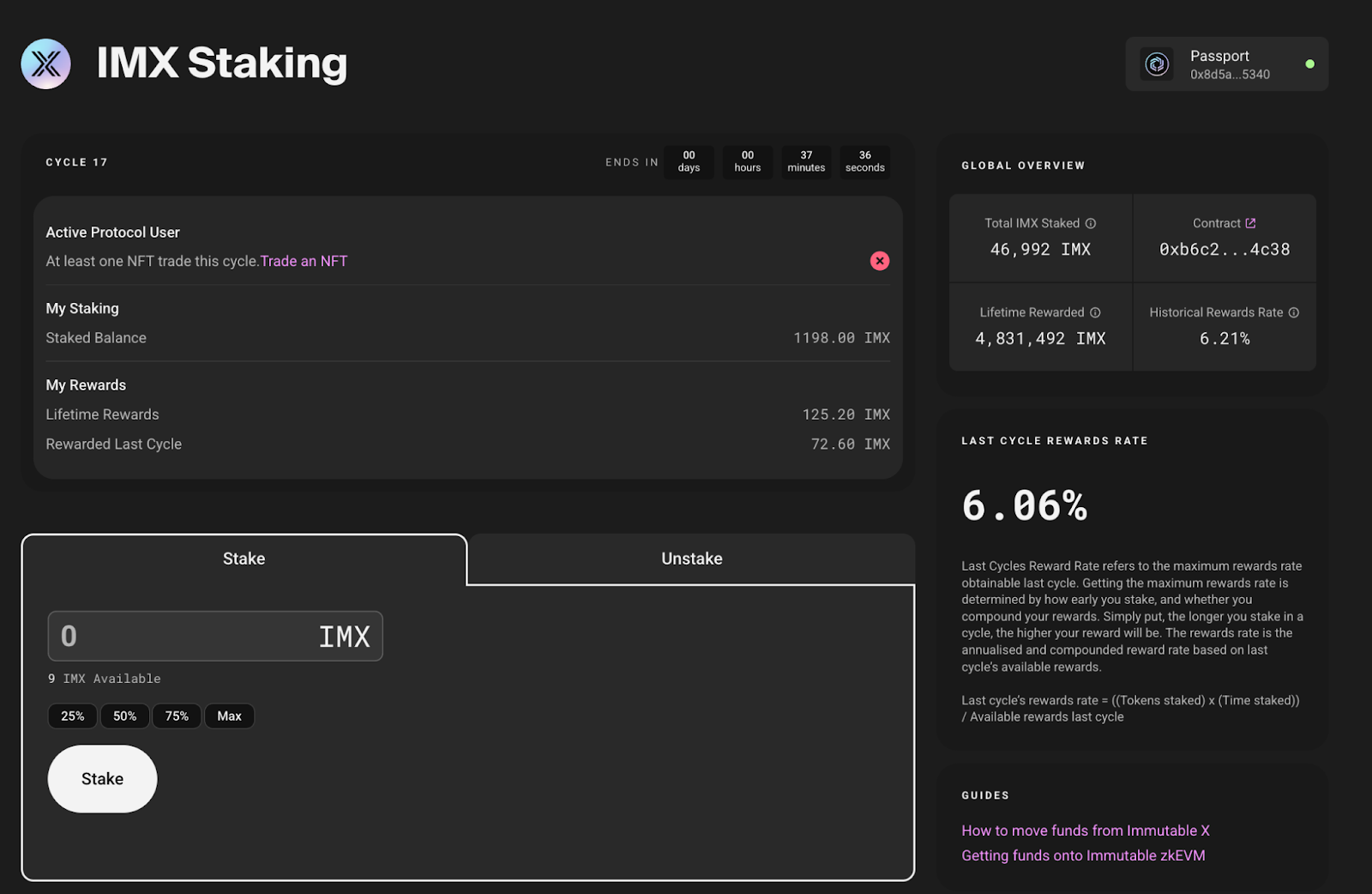Select the 50% amount button
This screenshot has width=1372, height=894.
pos(125,716)
